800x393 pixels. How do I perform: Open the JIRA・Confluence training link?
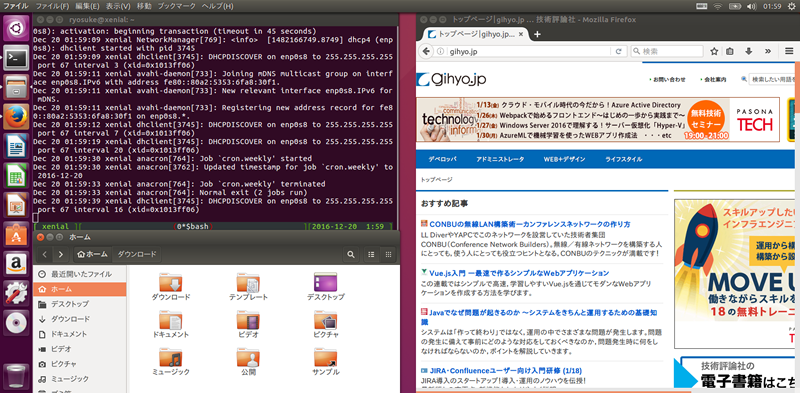[506, 371]
